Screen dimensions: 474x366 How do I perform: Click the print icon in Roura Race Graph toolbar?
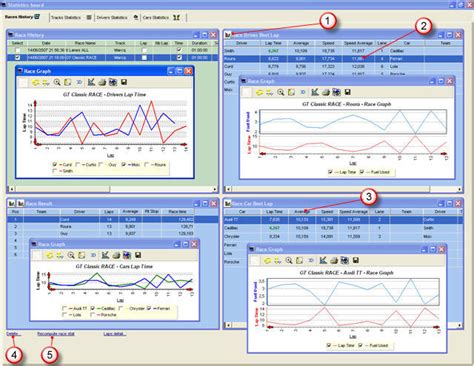[326, 92]
